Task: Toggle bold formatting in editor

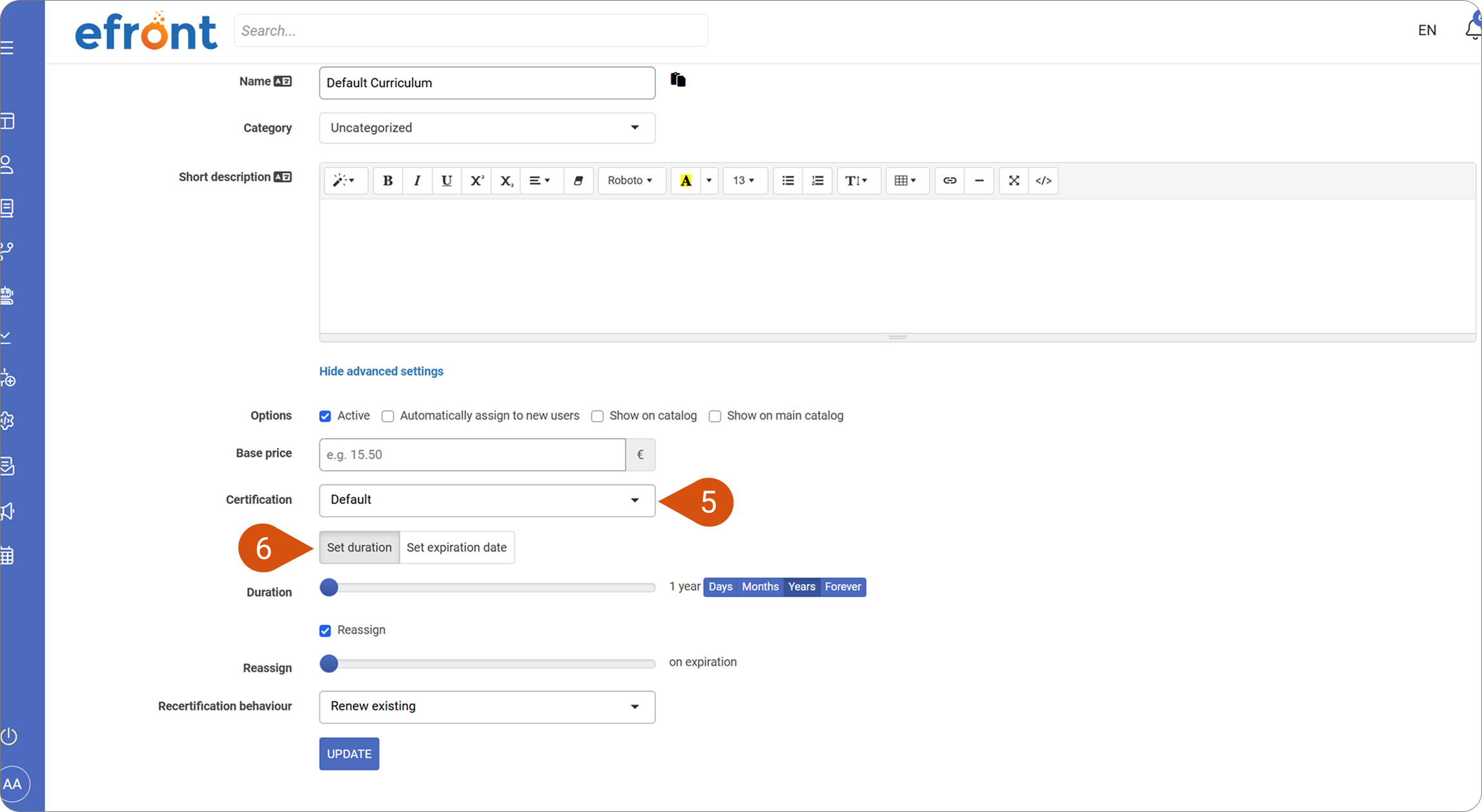Action: [388, 181]
